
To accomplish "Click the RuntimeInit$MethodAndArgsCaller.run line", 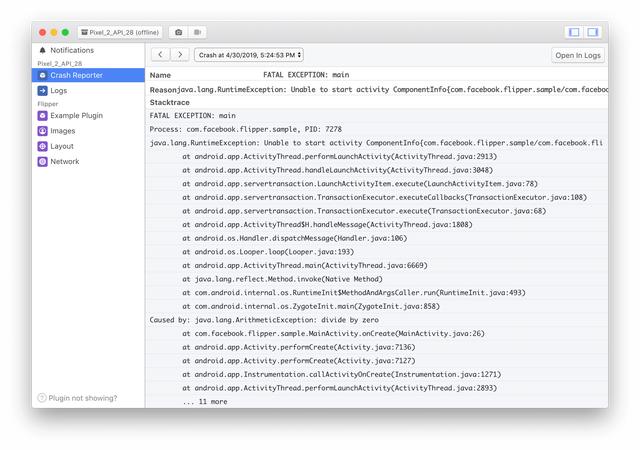I will (353, 292).
